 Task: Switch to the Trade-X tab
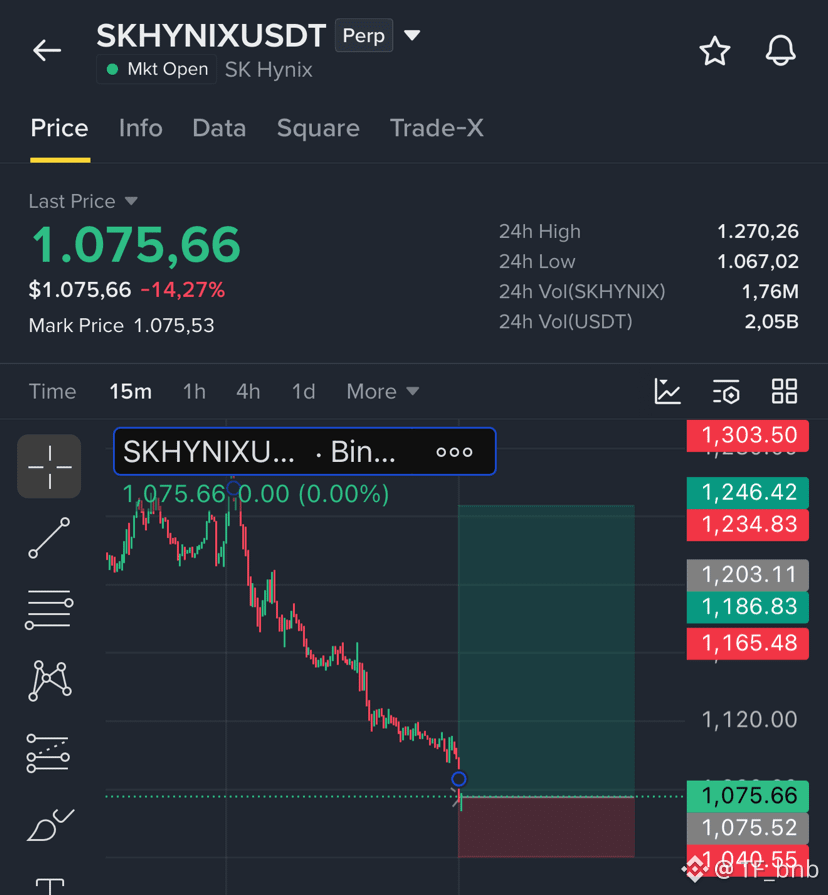pos(437,128)
